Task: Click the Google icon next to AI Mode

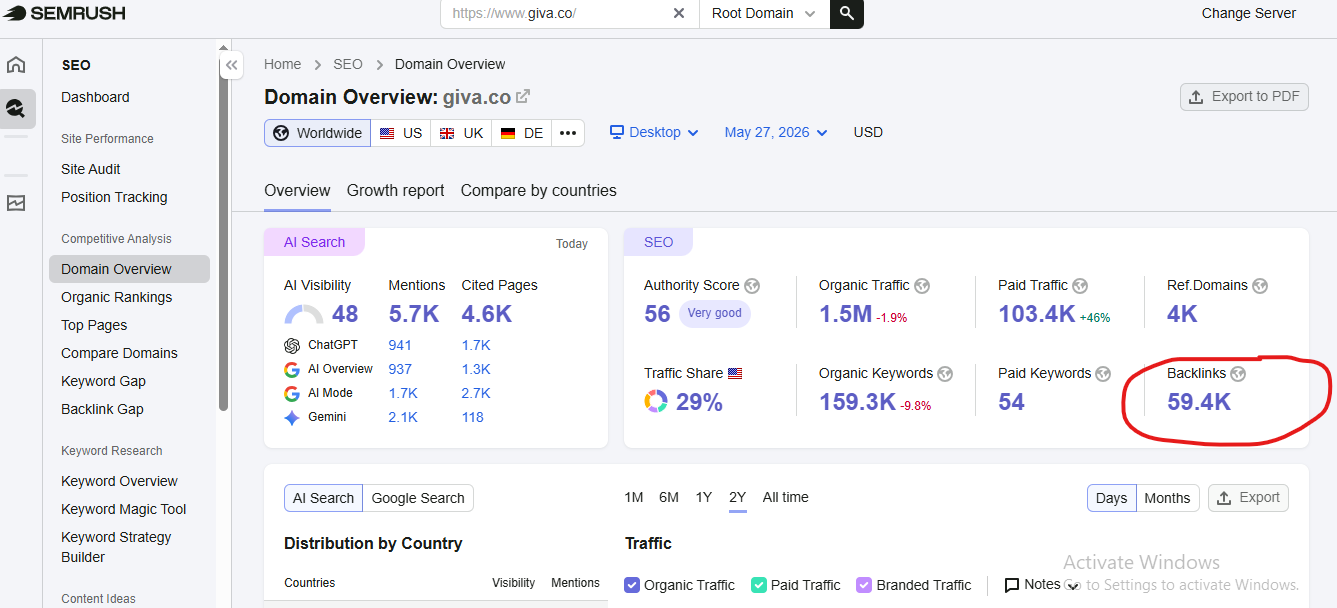Action: [x=292, y=393]
